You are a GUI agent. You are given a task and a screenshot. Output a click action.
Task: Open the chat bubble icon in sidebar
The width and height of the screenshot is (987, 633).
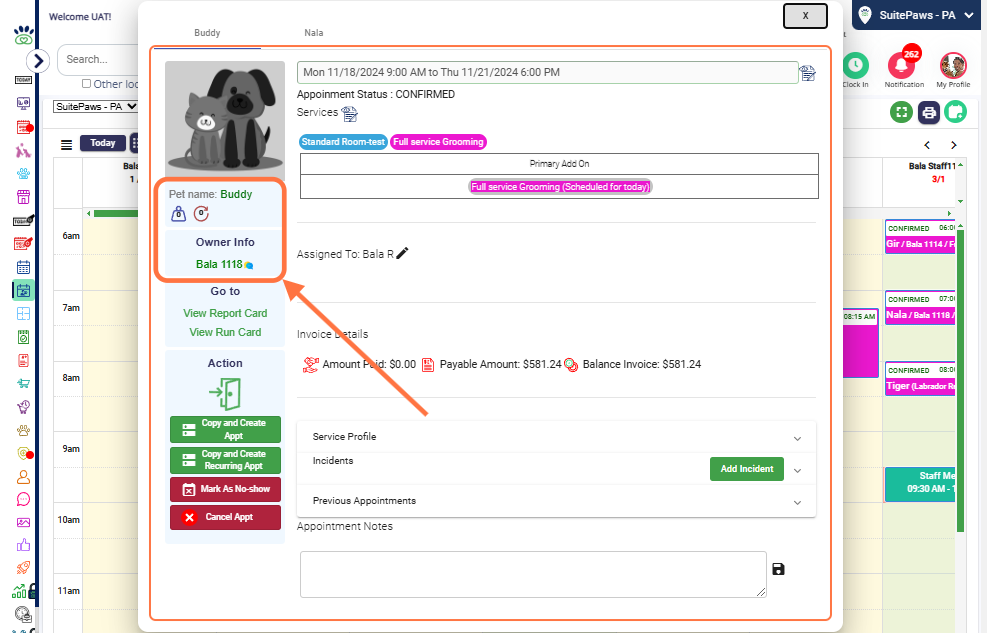23,500
